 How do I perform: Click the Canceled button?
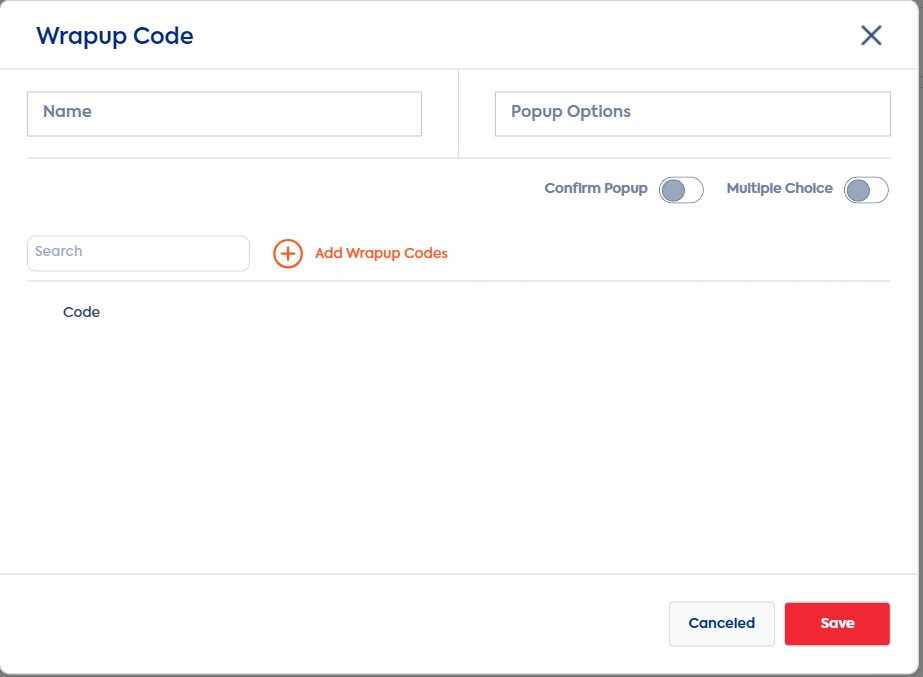pyautogui.click(x=722, y=623)
